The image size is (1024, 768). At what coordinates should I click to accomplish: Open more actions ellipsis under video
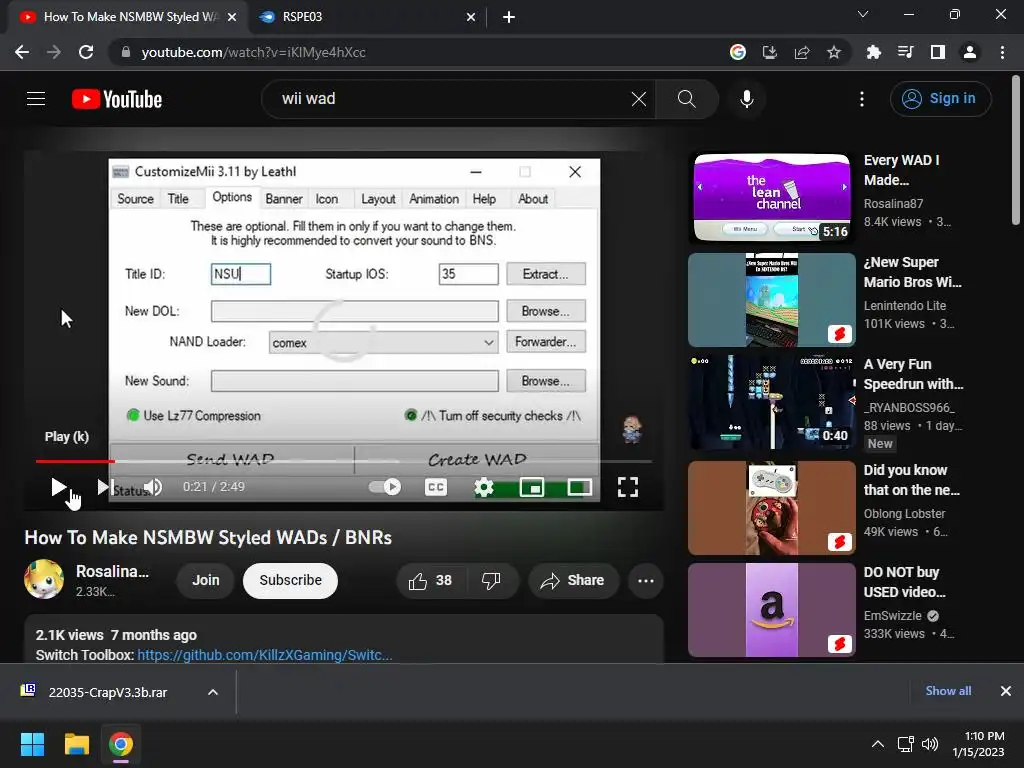(x=646, y=581)
